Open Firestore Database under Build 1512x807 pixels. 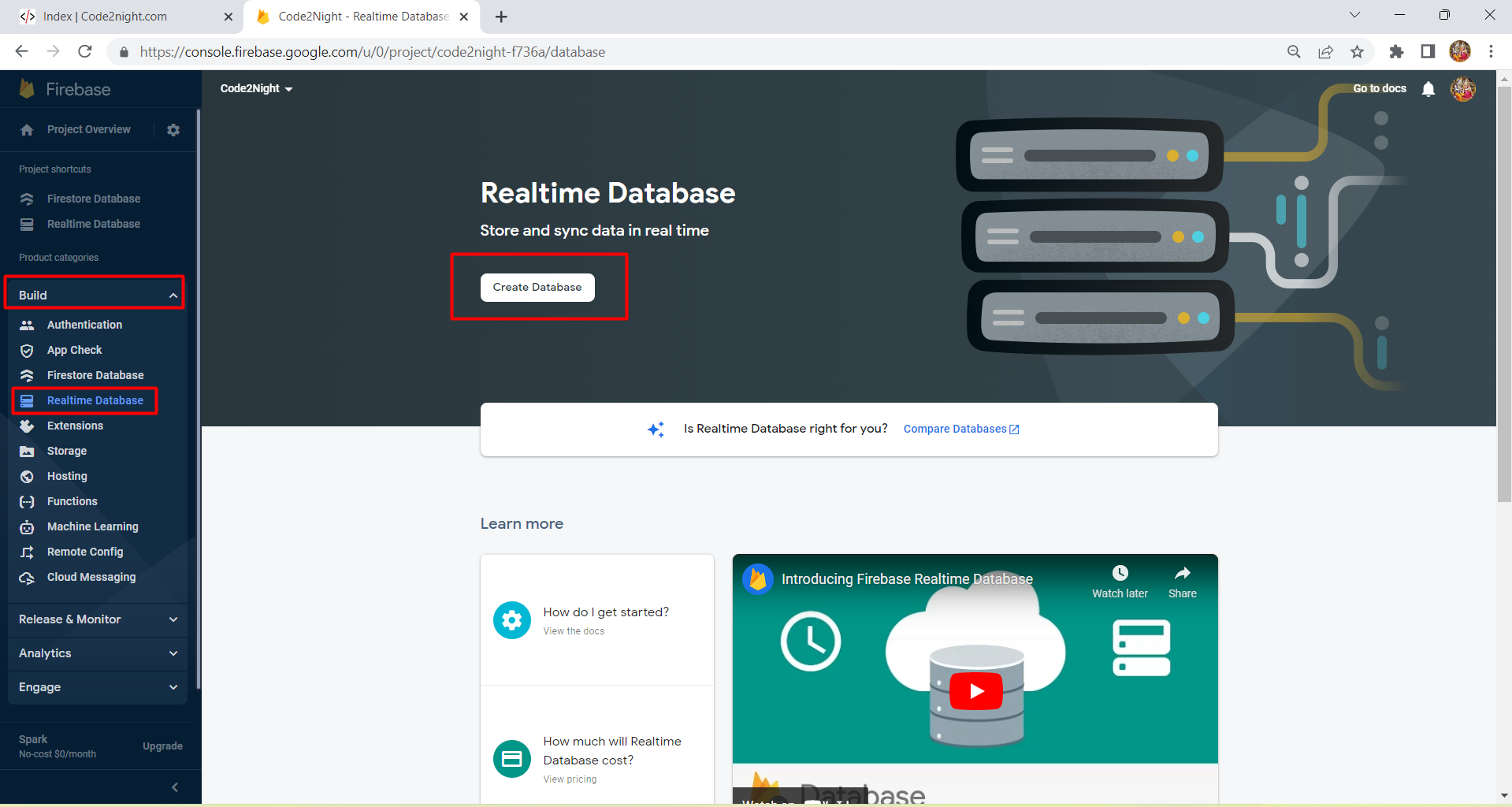click(x=95, y=375)
